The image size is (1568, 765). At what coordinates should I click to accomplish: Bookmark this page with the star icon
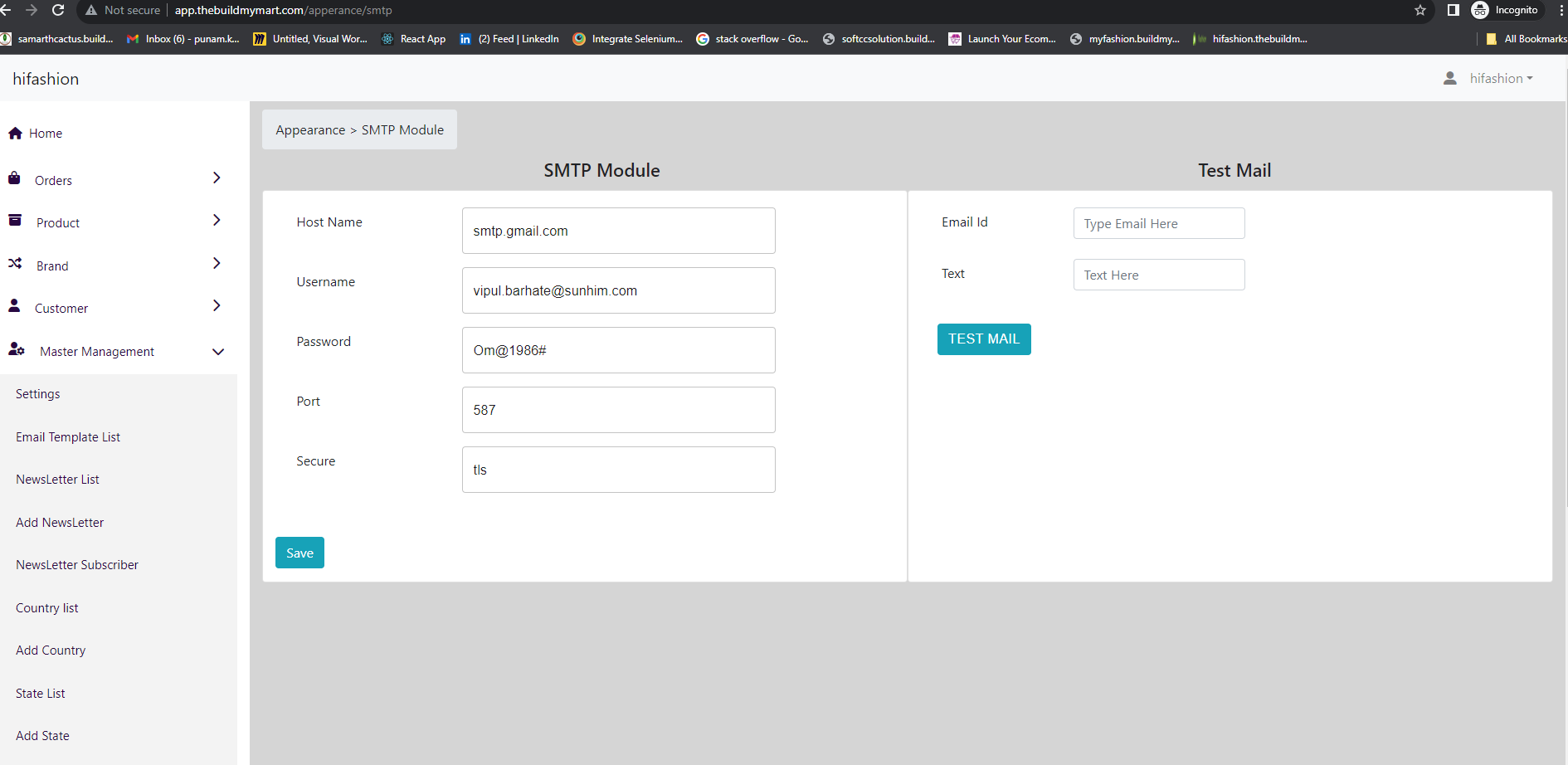pos(1420,10)
